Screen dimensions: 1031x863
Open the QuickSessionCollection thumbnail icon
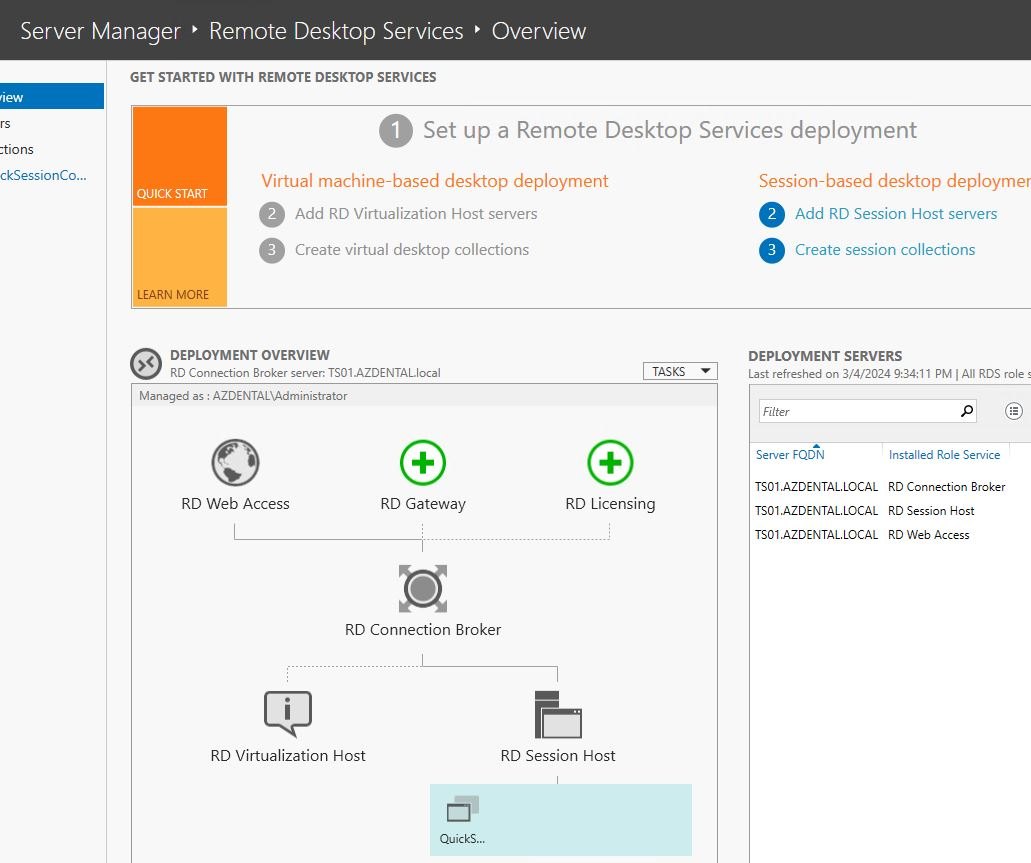[x=460, y=808]
